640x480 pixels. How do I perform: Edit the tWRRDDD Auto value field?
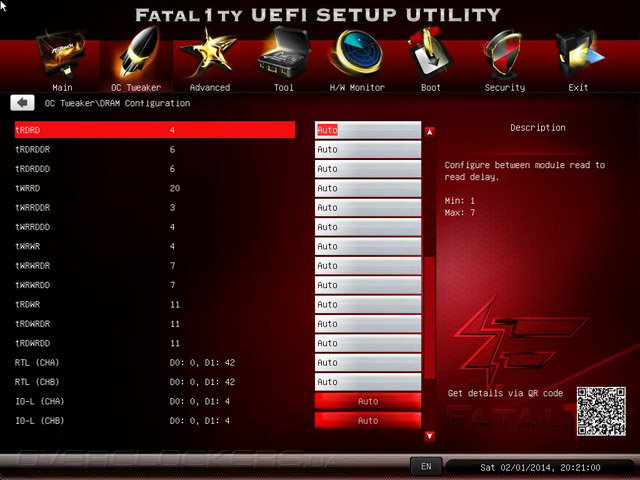[368, 227]
